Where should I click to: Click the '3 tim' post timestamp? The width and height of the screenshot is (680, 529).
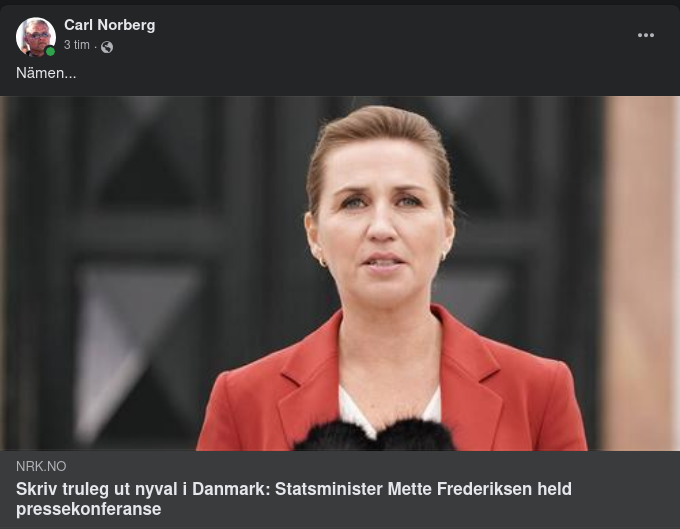(77, 45)
